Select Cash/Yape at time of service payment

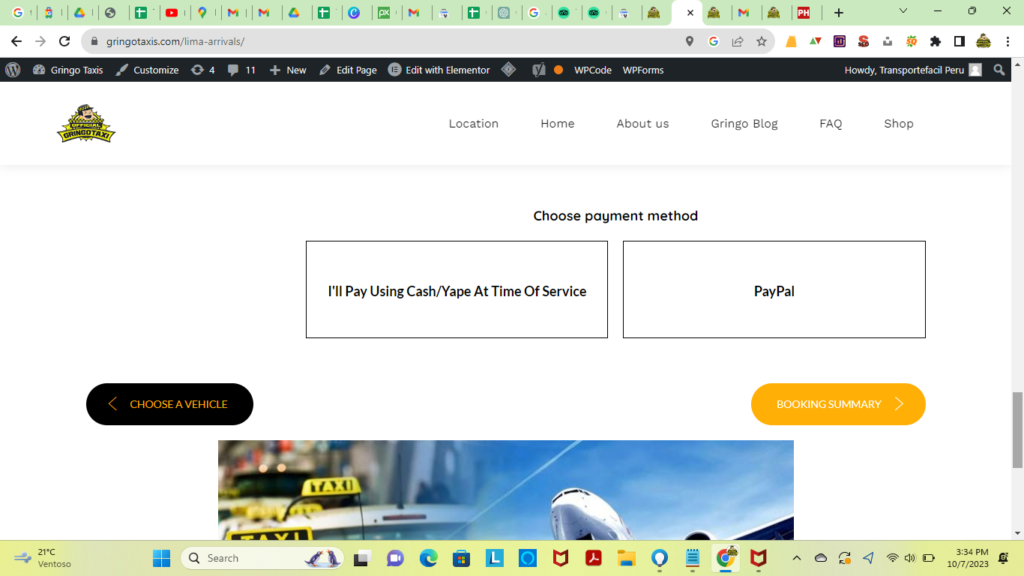[x=456, y=289]
